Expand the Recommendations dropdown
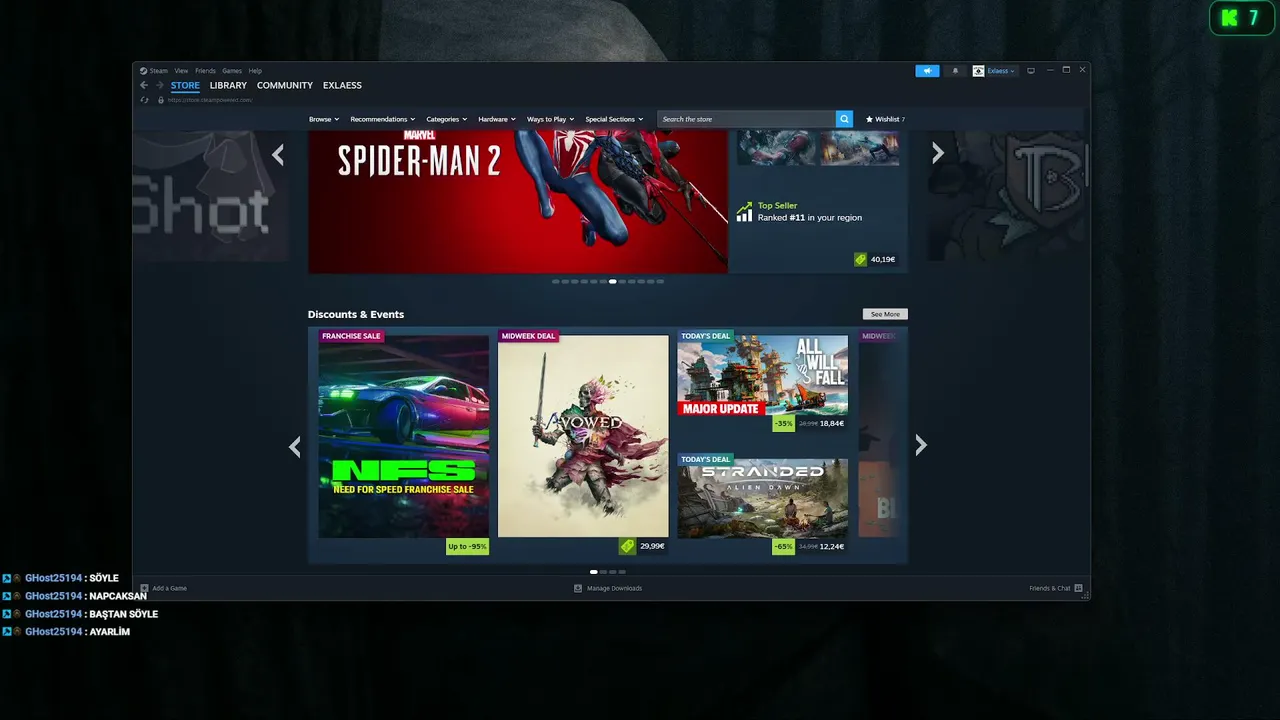Image resolution: width=1280 pixels, height=720 pixels. pyautogui.click(x=383, y=119)
